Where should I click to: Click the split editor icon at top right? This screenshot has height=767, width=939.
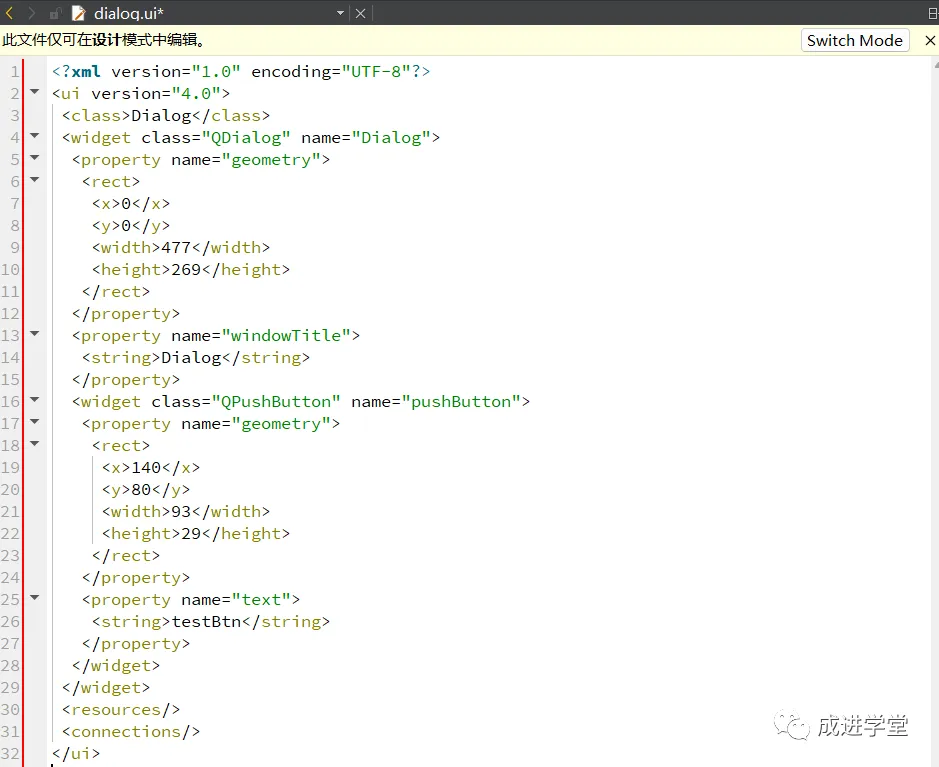(932, 14)
